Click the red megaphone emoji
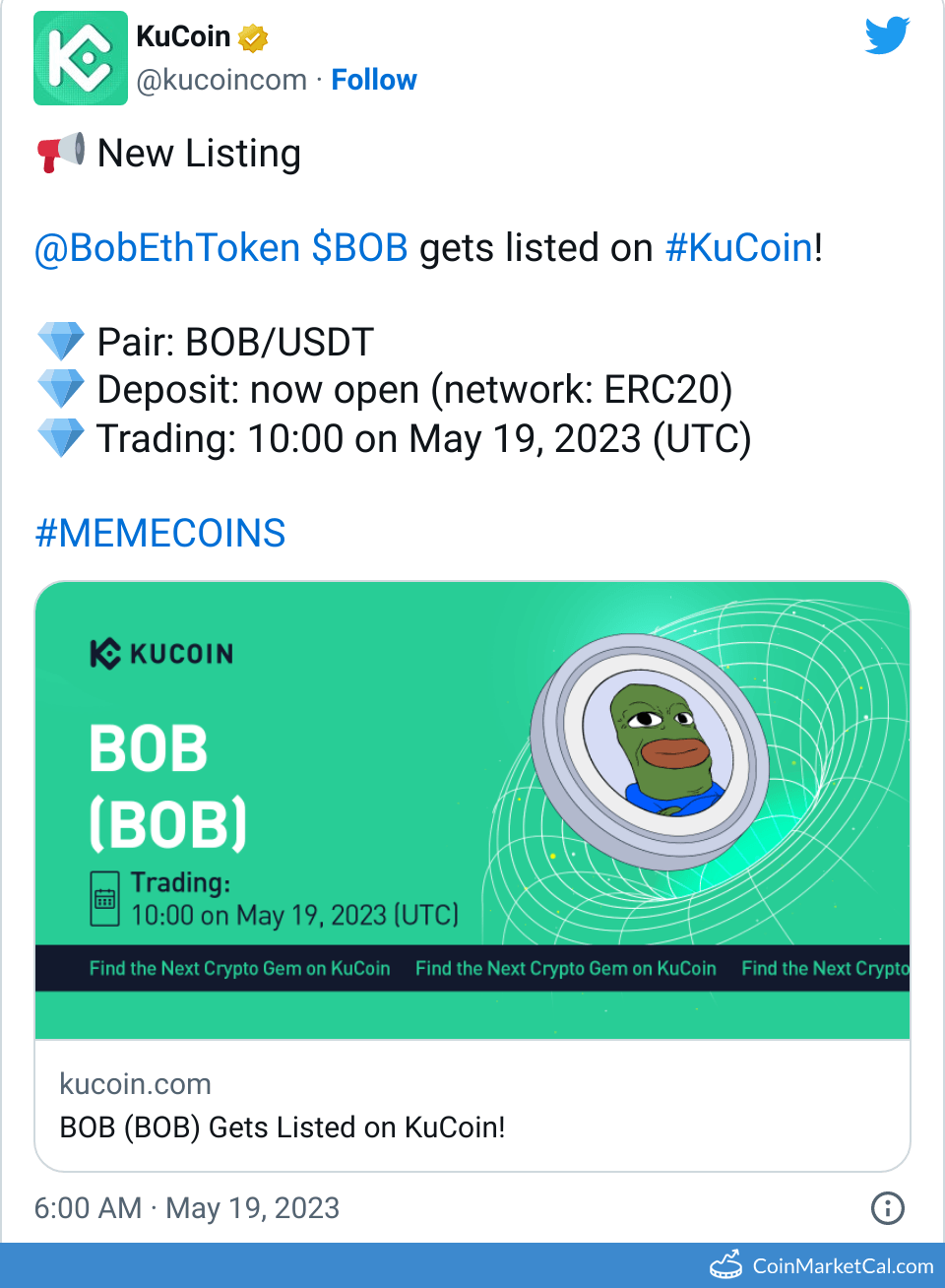 [61, 154]
